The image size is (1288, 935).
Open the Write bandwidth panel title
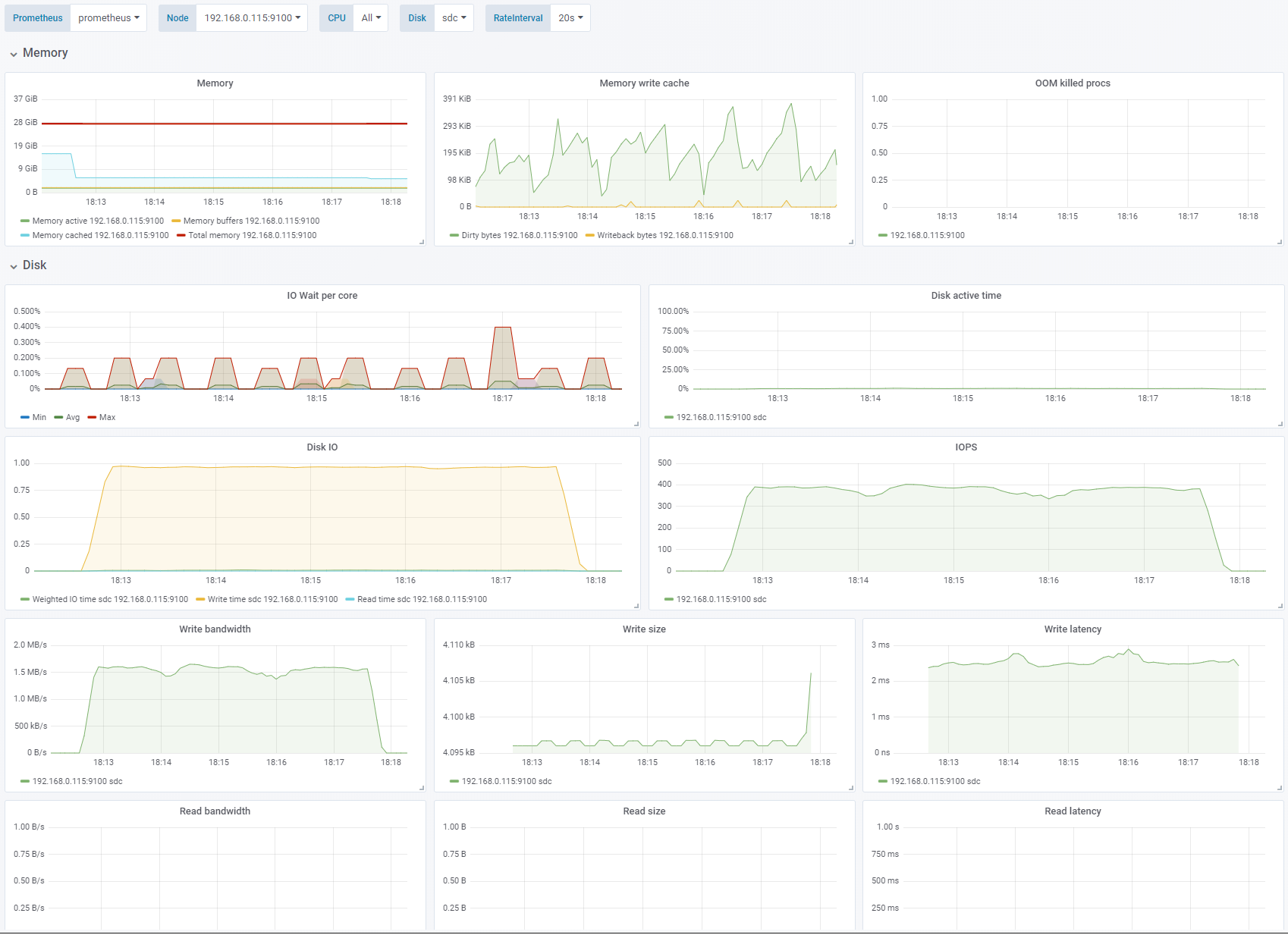pyautogui.click(x=215, y=629)
